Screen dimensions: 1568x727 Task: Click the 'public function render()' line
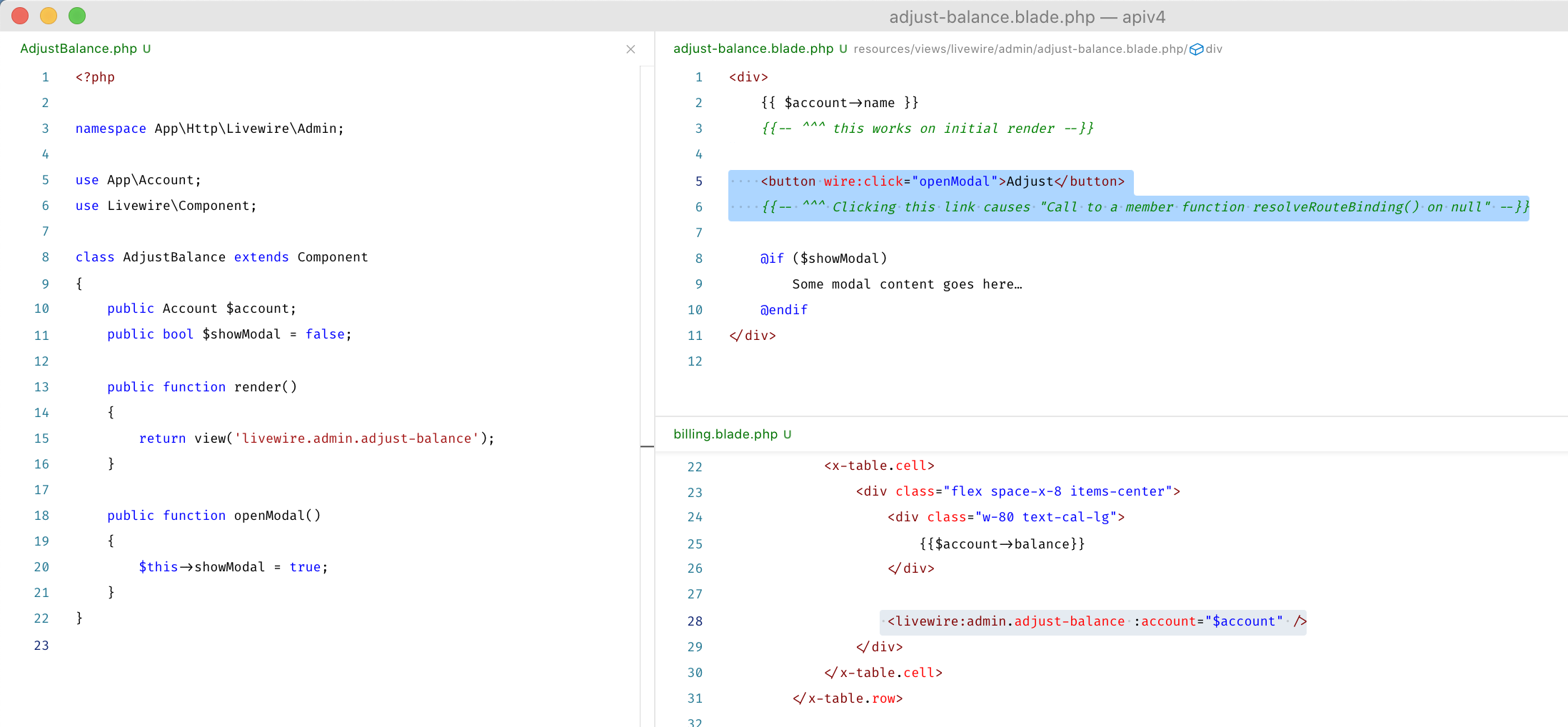pos(202,387)
